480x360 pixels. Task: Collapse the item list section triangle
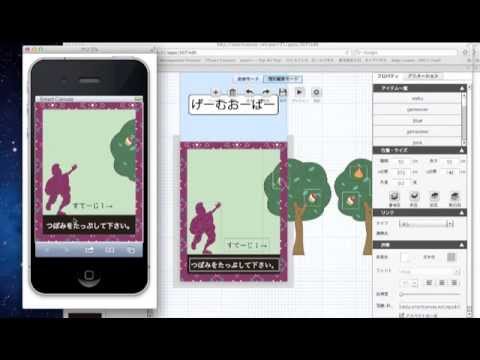[x=462, y=88]
